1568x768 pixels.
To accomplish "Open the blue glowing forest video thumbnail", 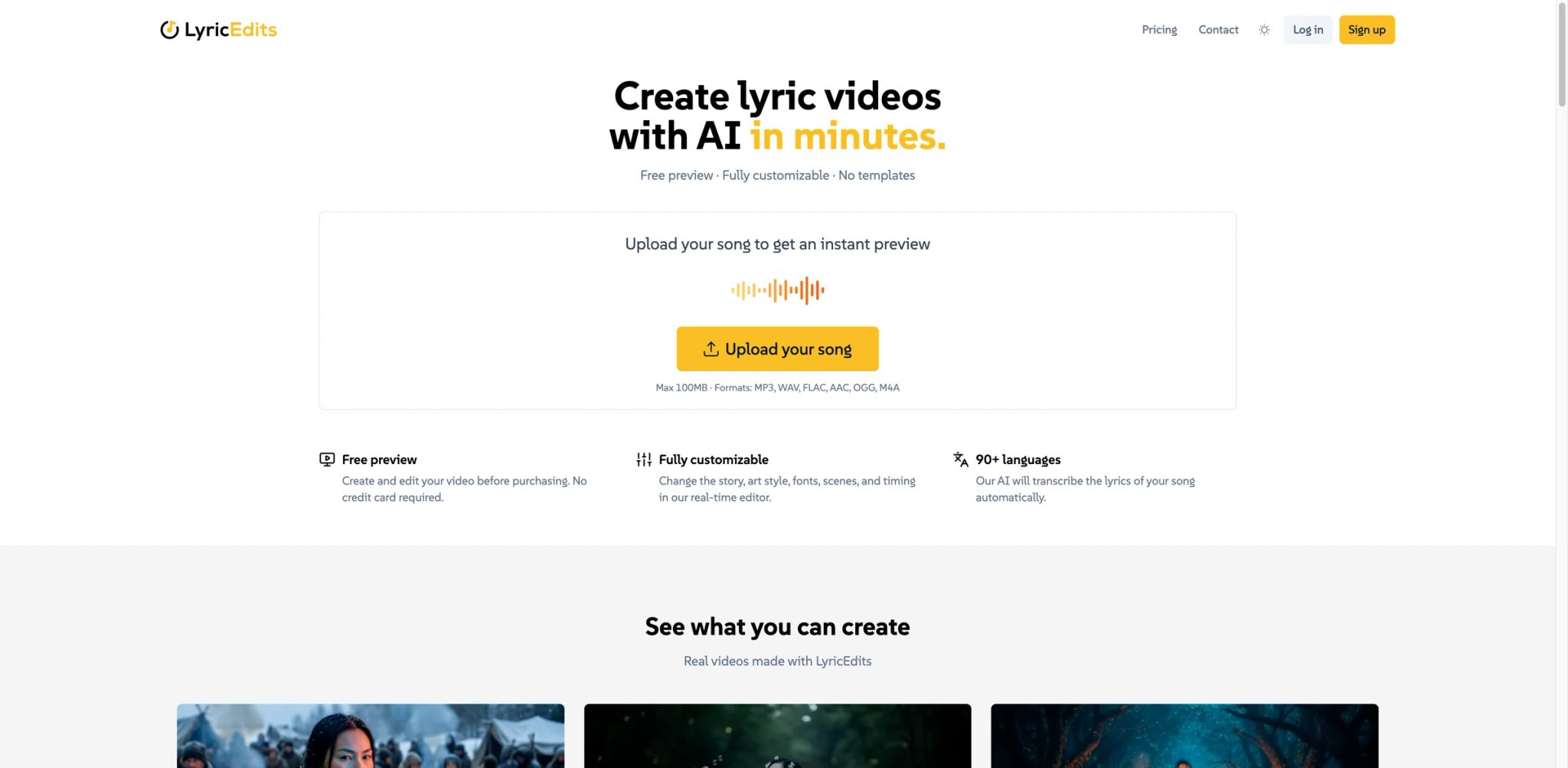I will click(x=1184, y=736).
